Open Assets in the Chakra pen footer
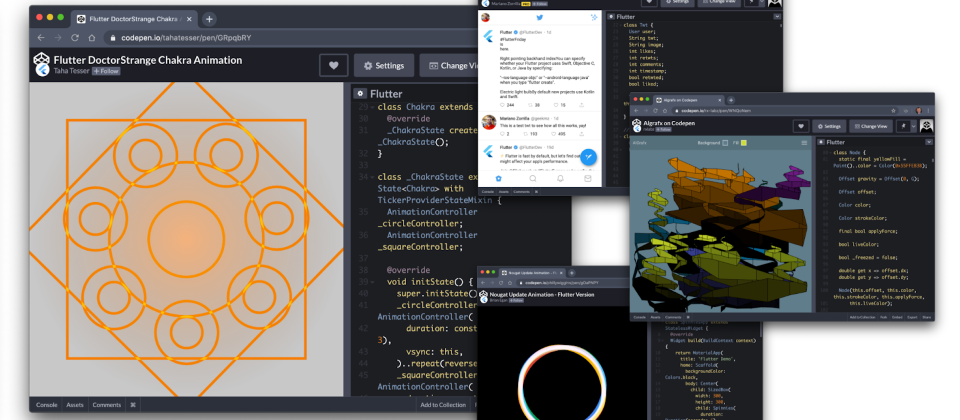This screenshot has height=420, width=960. click(75, 405)
